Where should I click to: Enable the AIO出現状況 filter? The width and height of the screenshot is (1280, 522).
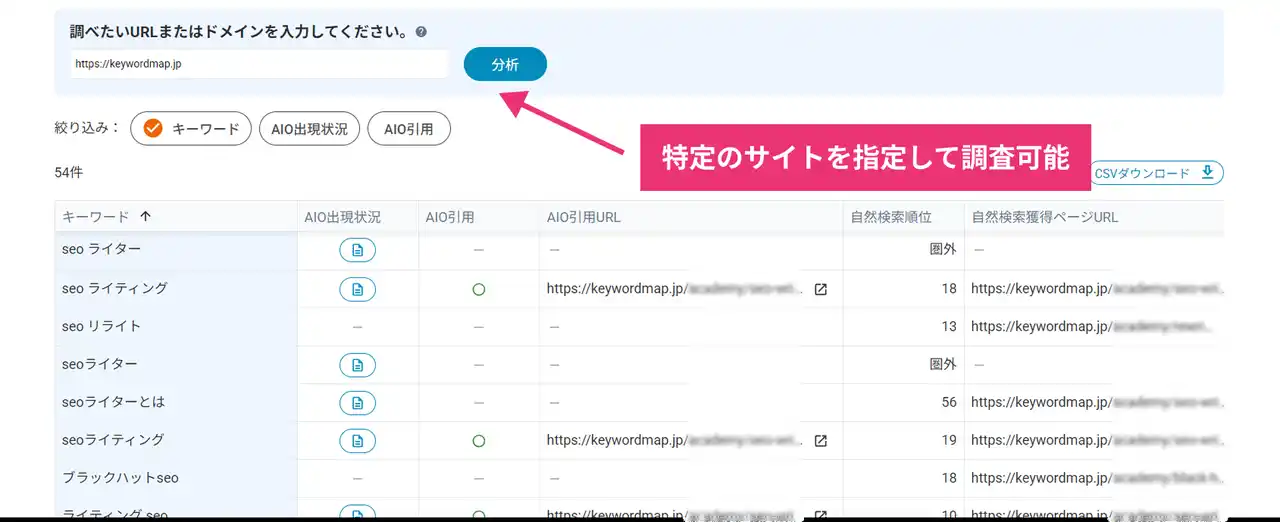point(309,129)
